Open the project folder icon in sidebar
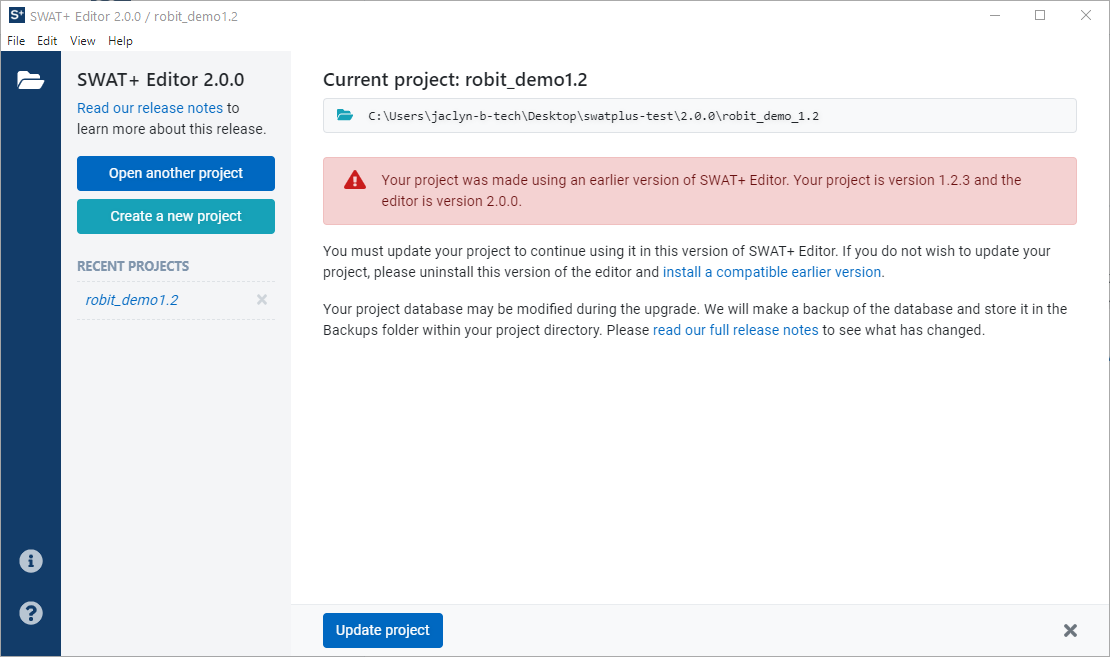Screen dimensions: 1110x657 30,81
